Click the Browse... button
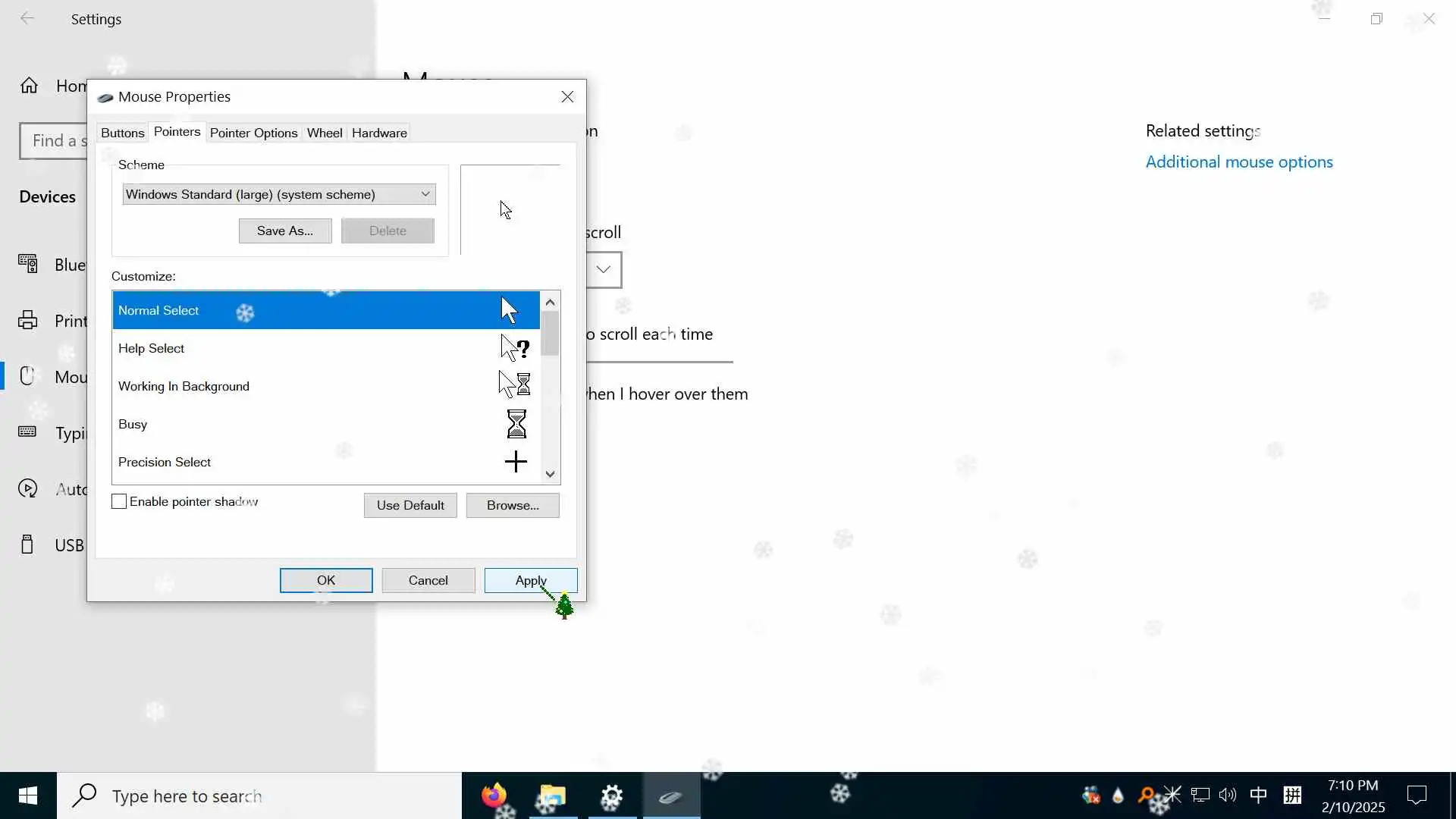The height and width of the screenshot is (819, 1456). pyautogui.click(x=513, y=505)
